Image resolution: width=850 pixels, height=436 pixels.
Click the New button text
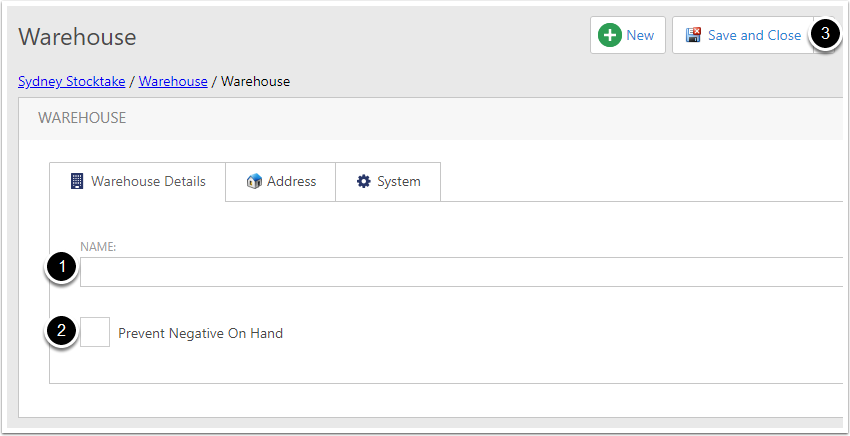point(640,35)
